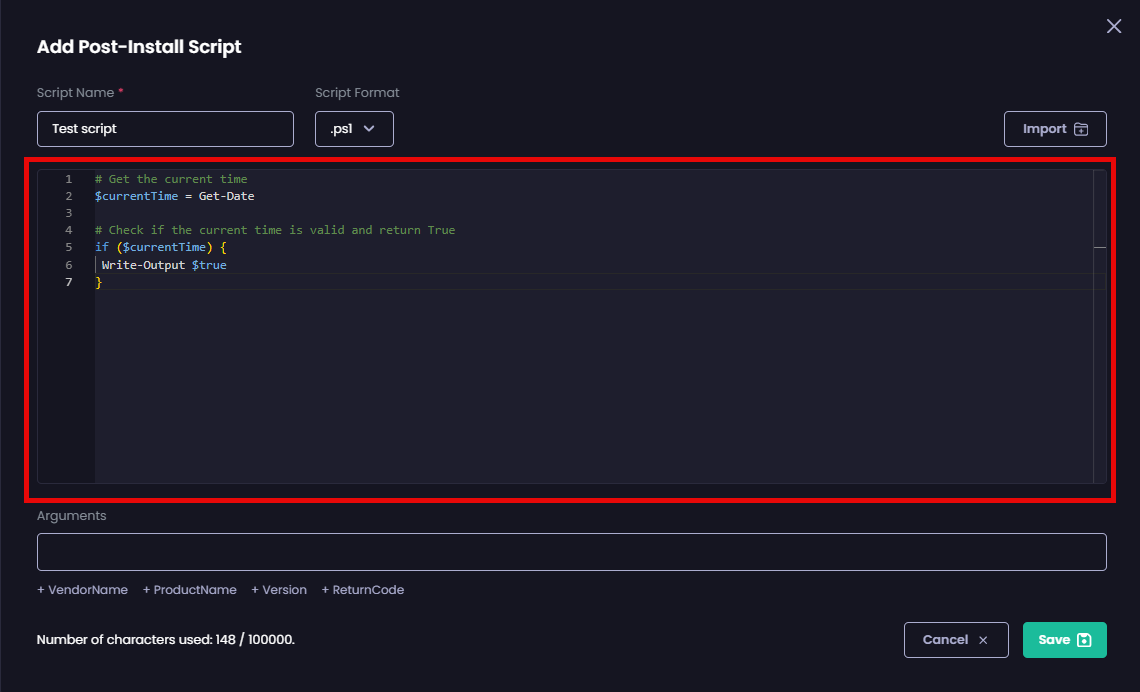Screen dimensions: 1140x692
Task: Insert the ProductName argument variable
Action: pyautogui.click(x=189, y=589)
